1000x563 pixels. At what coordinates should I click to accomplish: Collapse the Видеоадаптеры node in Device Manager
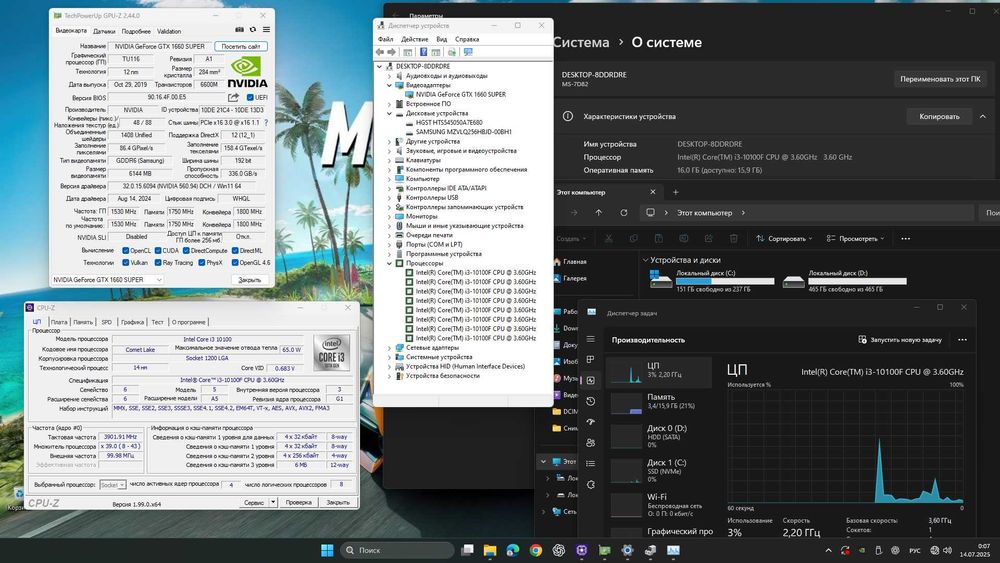[389, 85]
